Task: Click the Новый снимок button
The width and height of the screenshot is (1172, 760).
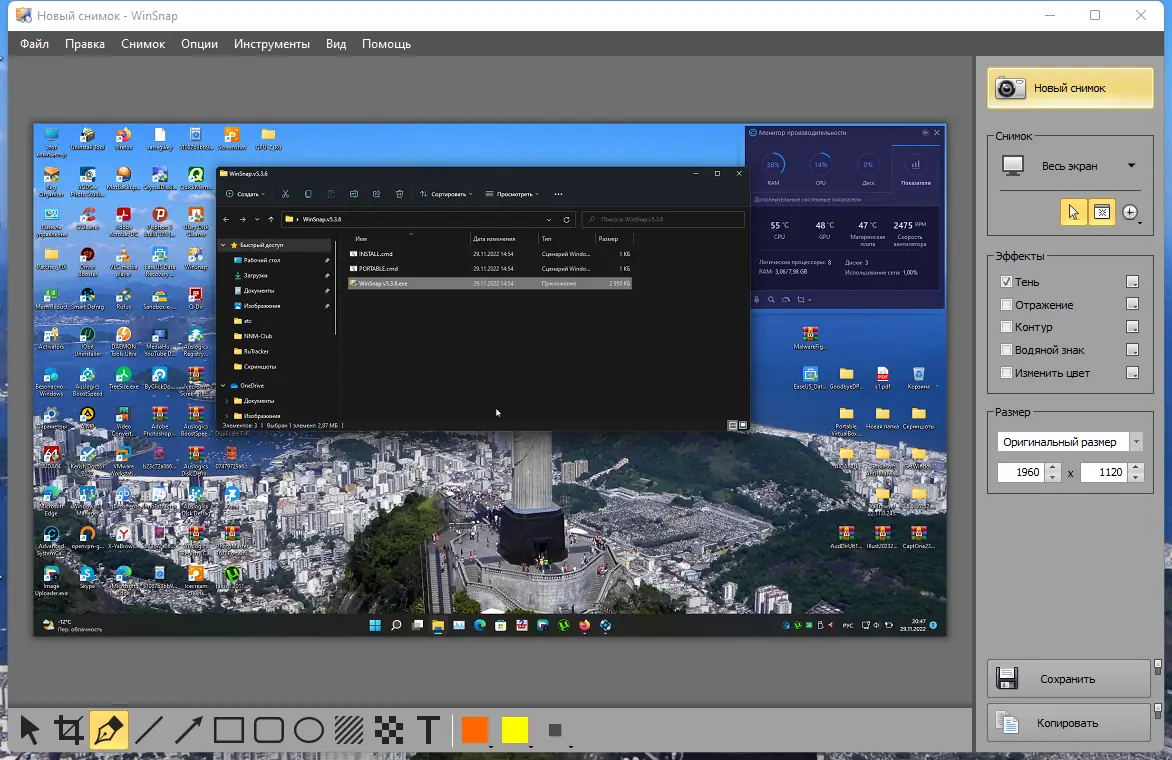Action: 1069,88
